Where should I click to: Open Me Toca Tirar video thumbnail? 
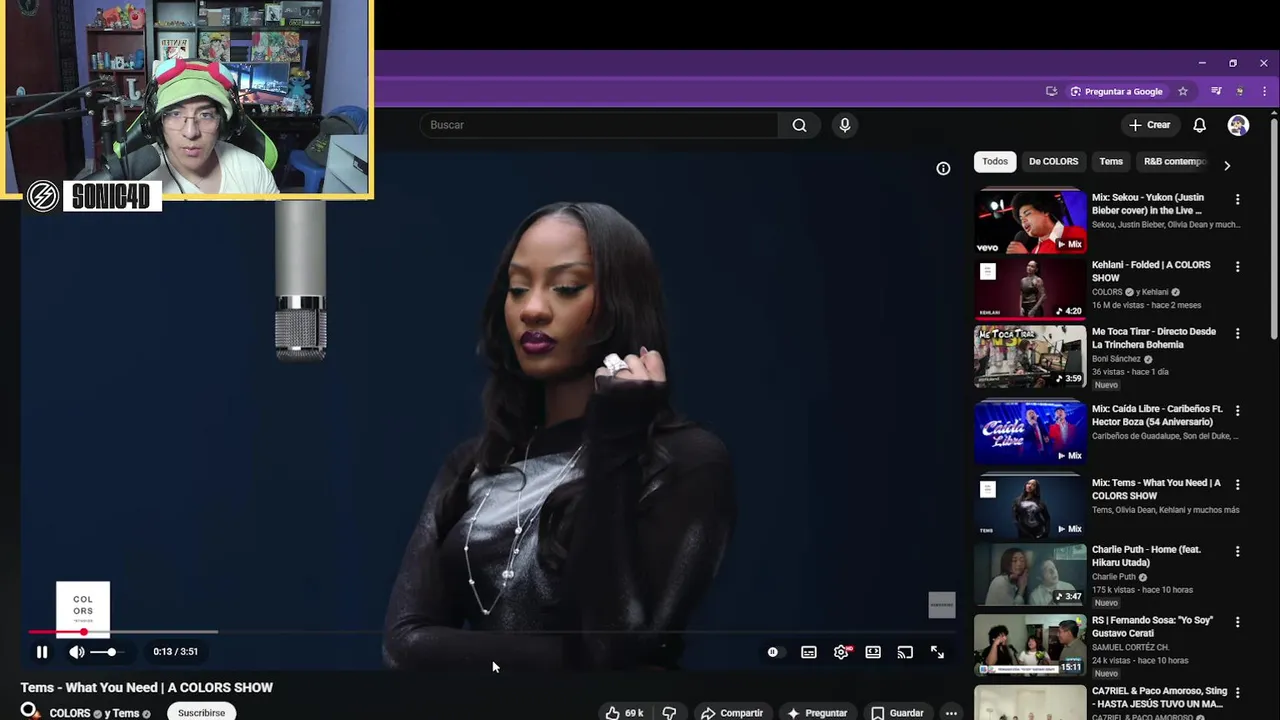click(1030, 356)
